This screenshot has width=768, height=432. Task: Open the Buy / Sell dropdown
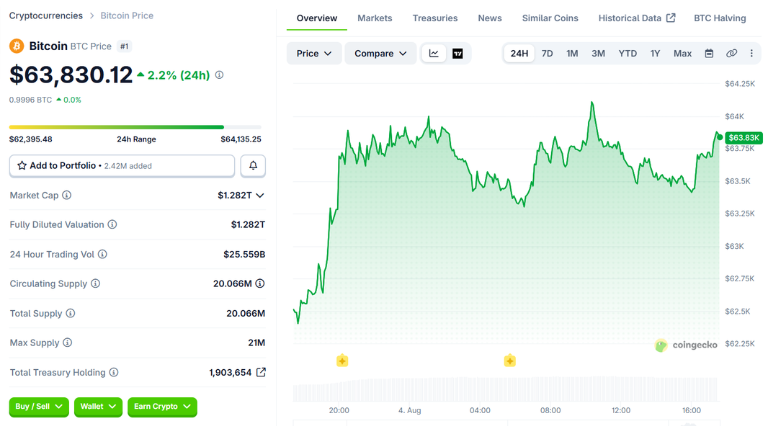coord(39,407)
